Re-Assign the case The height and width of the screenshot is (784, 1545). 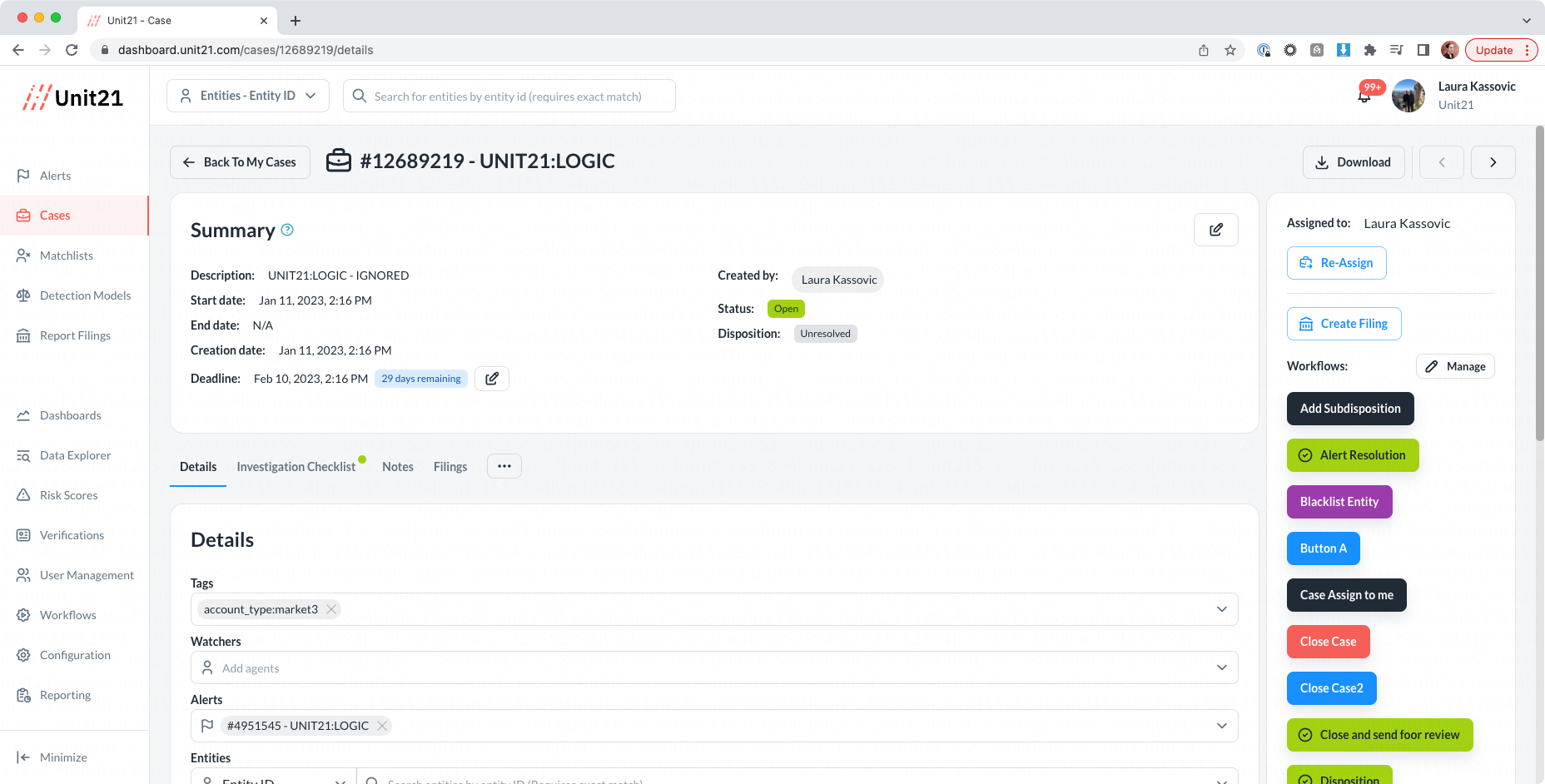tap(1337, 263)
